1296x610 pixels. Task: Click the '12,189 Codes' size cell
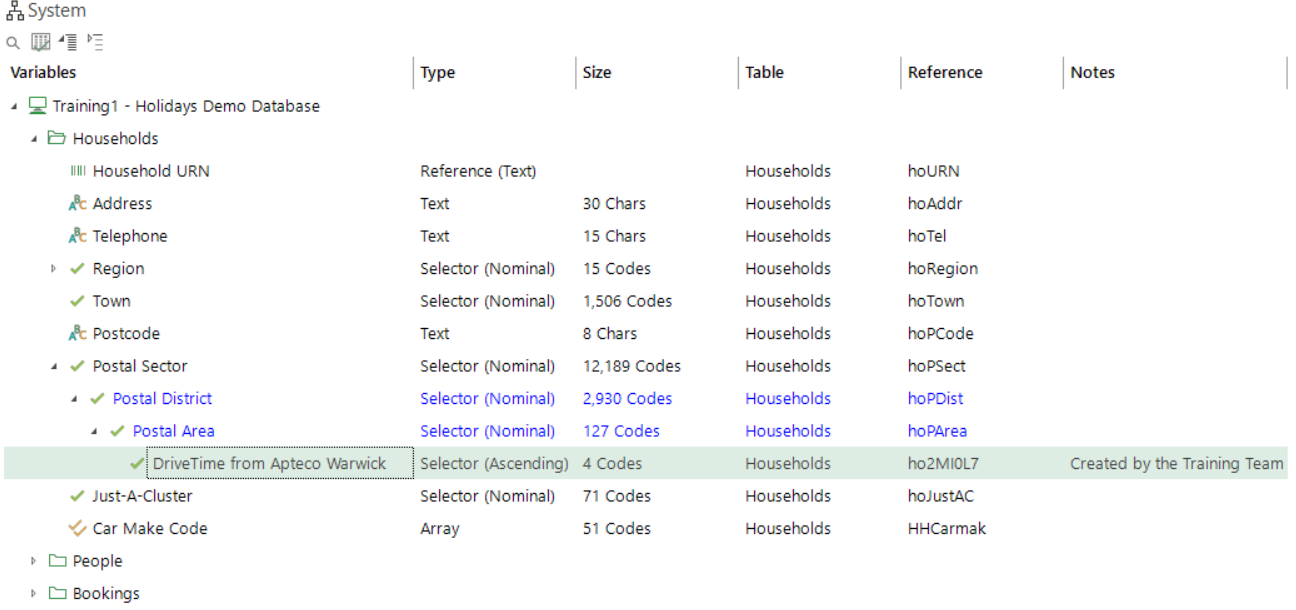pos(631,366)
